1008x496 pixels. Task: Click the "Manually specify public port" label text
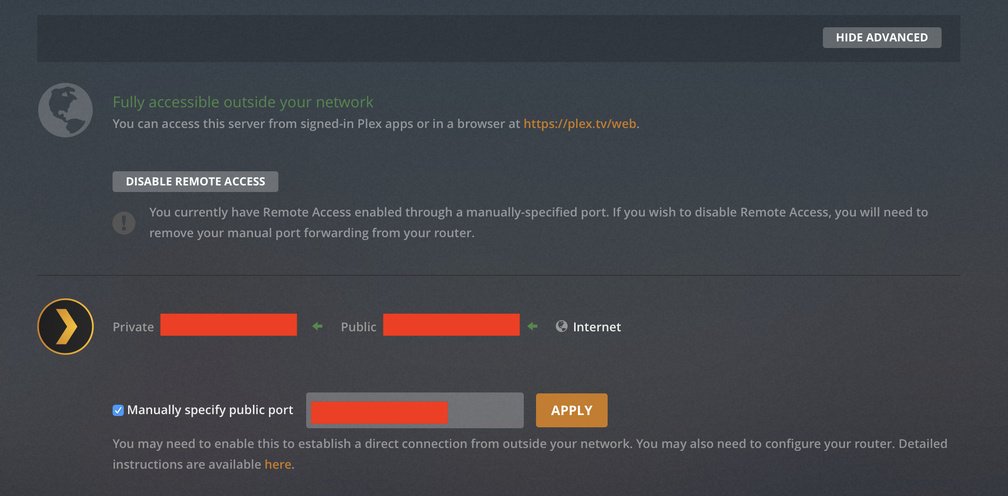(x=210, y=410)
